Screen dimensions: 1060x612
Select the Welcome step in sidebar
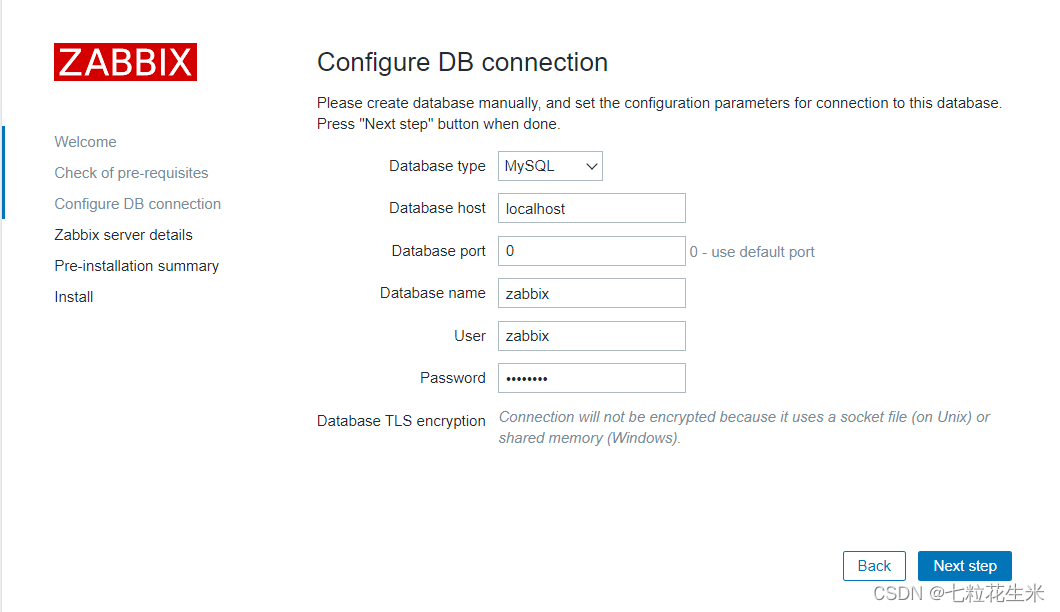click(85, 141)
